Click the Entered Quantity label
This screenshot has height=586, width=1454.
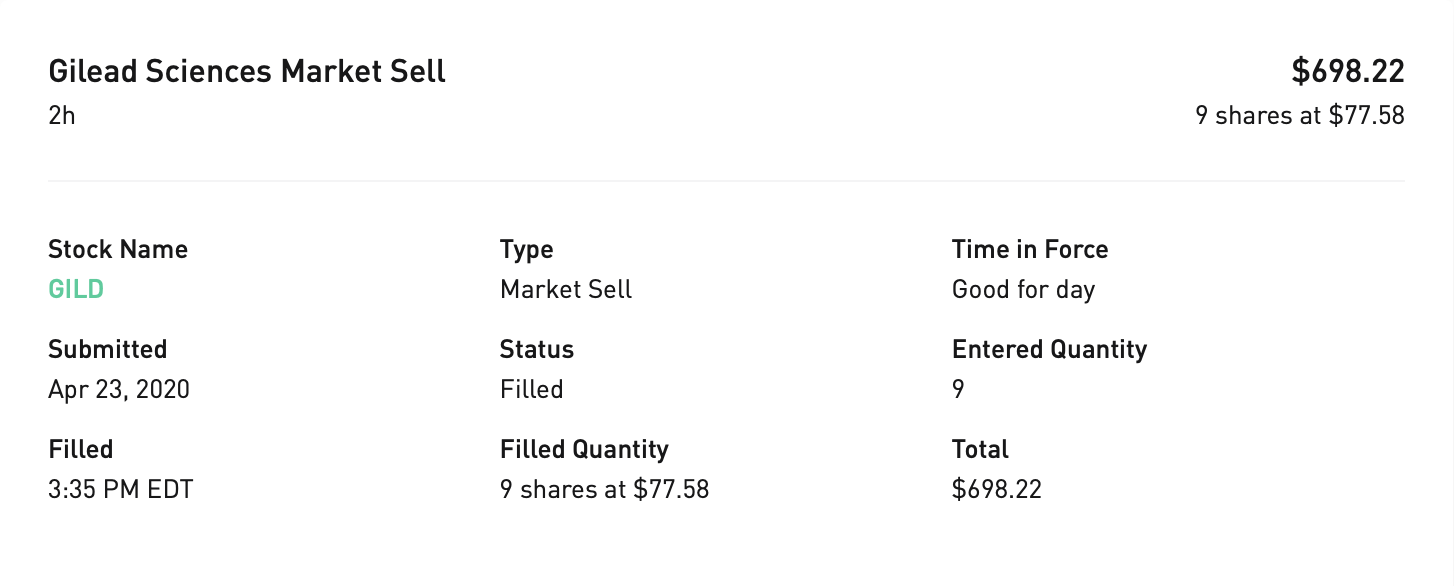click(1049, 349)
